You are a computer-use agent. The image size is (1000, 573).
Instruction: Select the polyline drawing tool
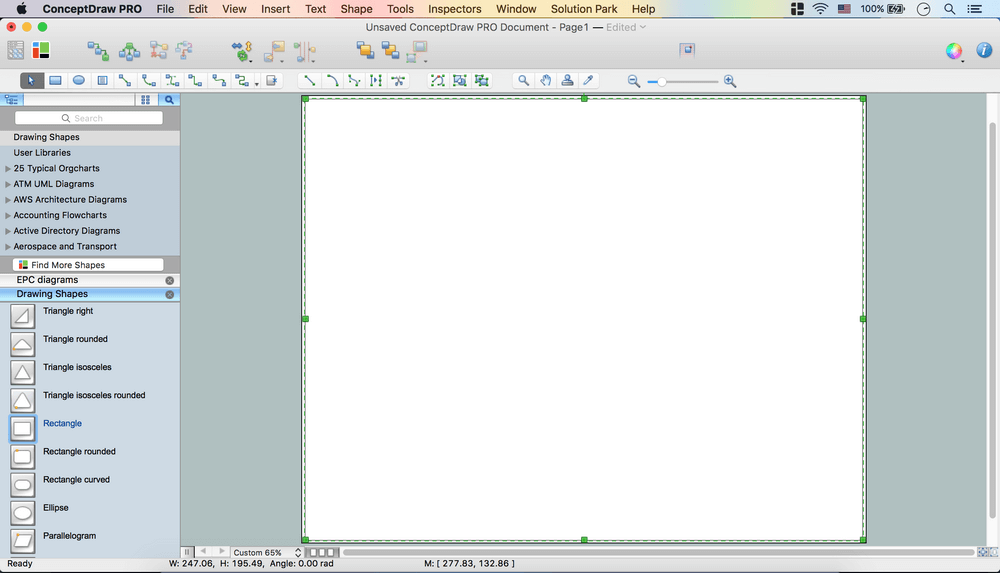354,80
